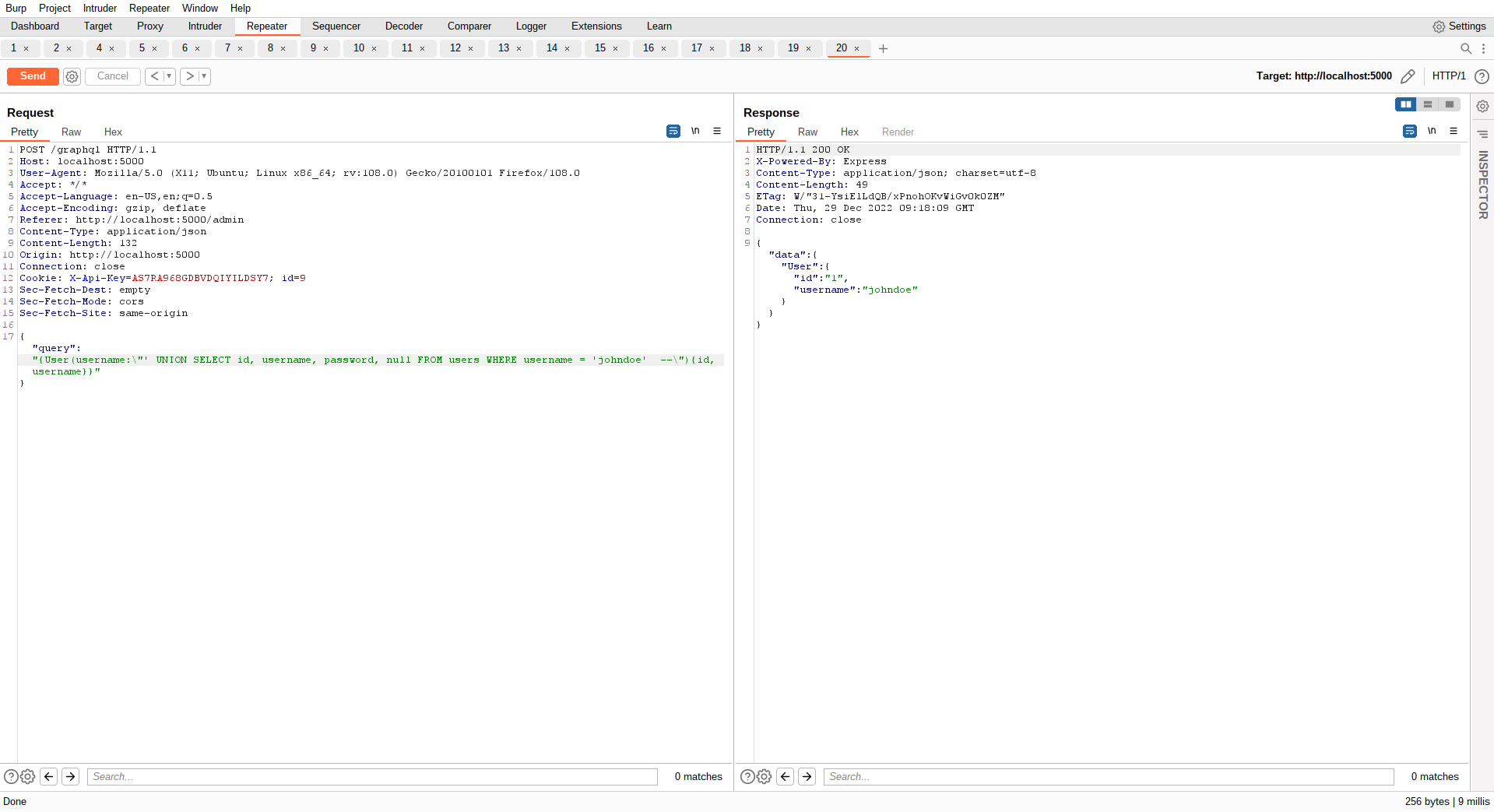Toggle non-printable characters in the Response pane
Screen dimensions: 1494x812
[x=1432, y=132]
